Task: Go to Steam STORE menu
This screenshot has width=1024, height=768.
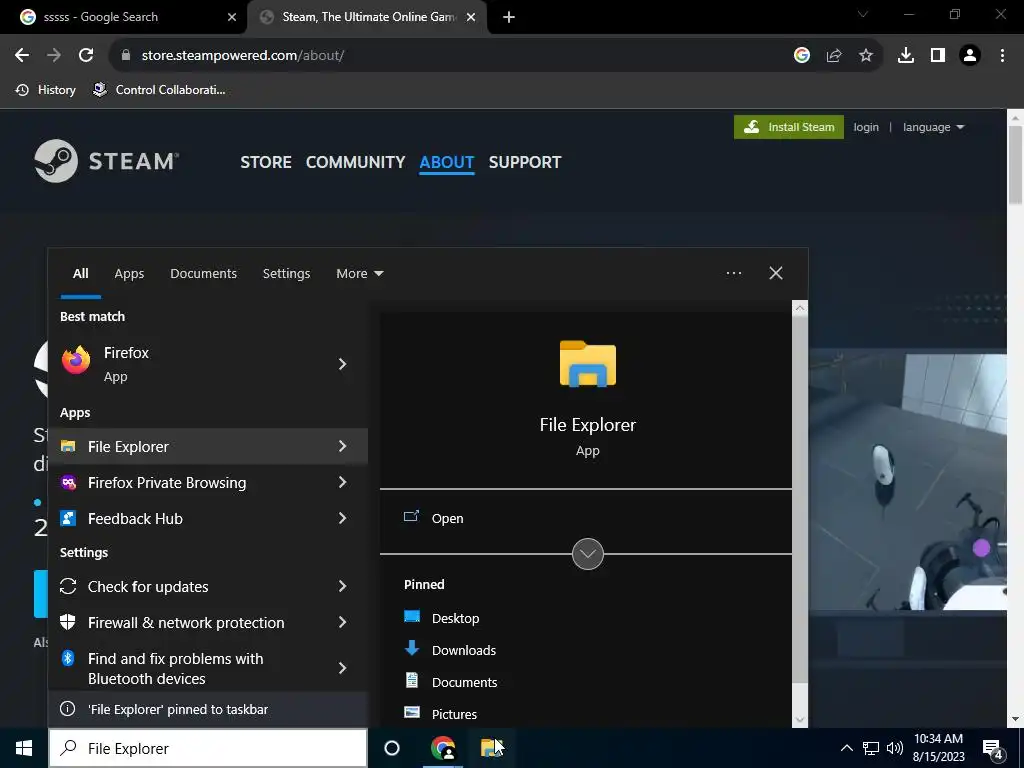Action: point(266,162)
